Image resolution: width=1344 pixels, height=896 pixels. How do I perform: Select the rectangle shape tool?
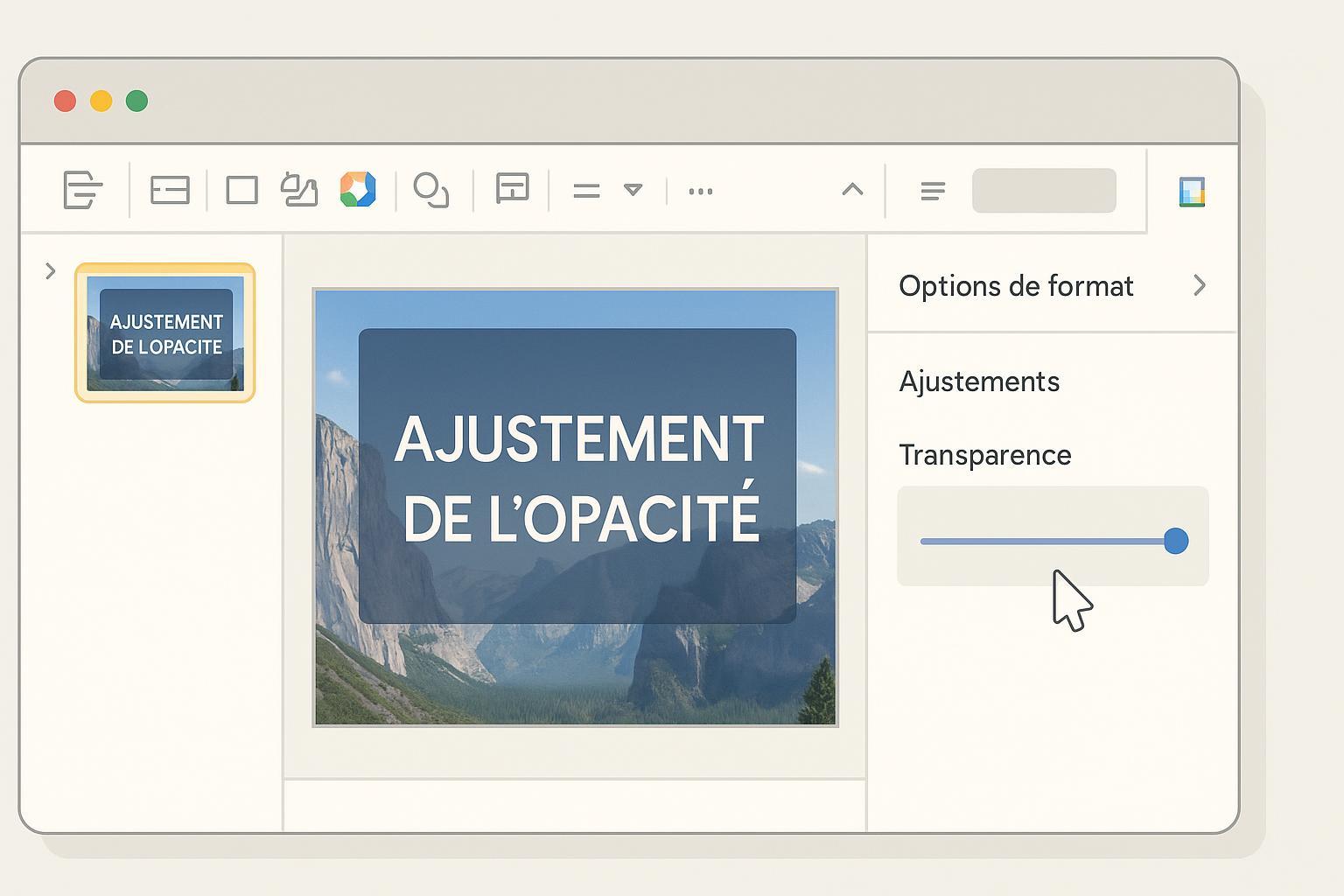(241, 190)
